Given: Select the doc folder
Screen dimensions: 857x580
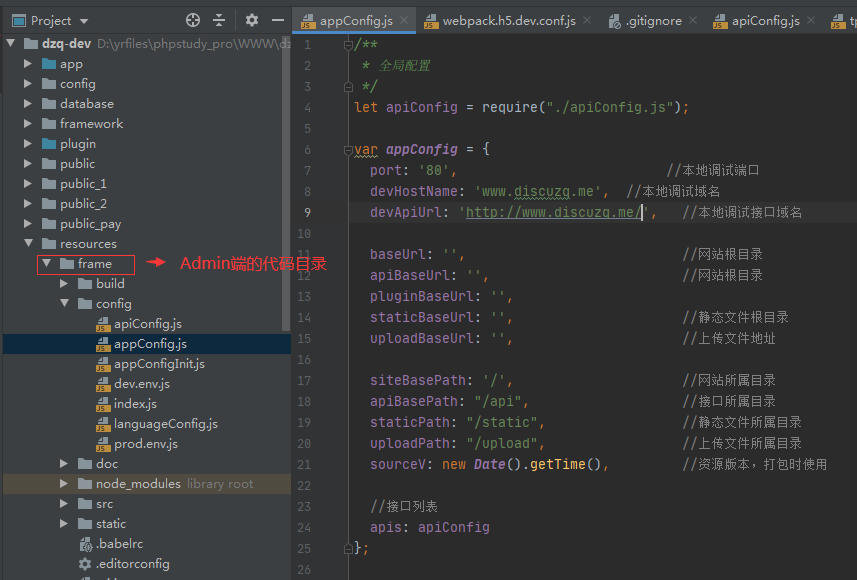Looking at the screenshot, I should pyautogui.click(x=107, y=464).
